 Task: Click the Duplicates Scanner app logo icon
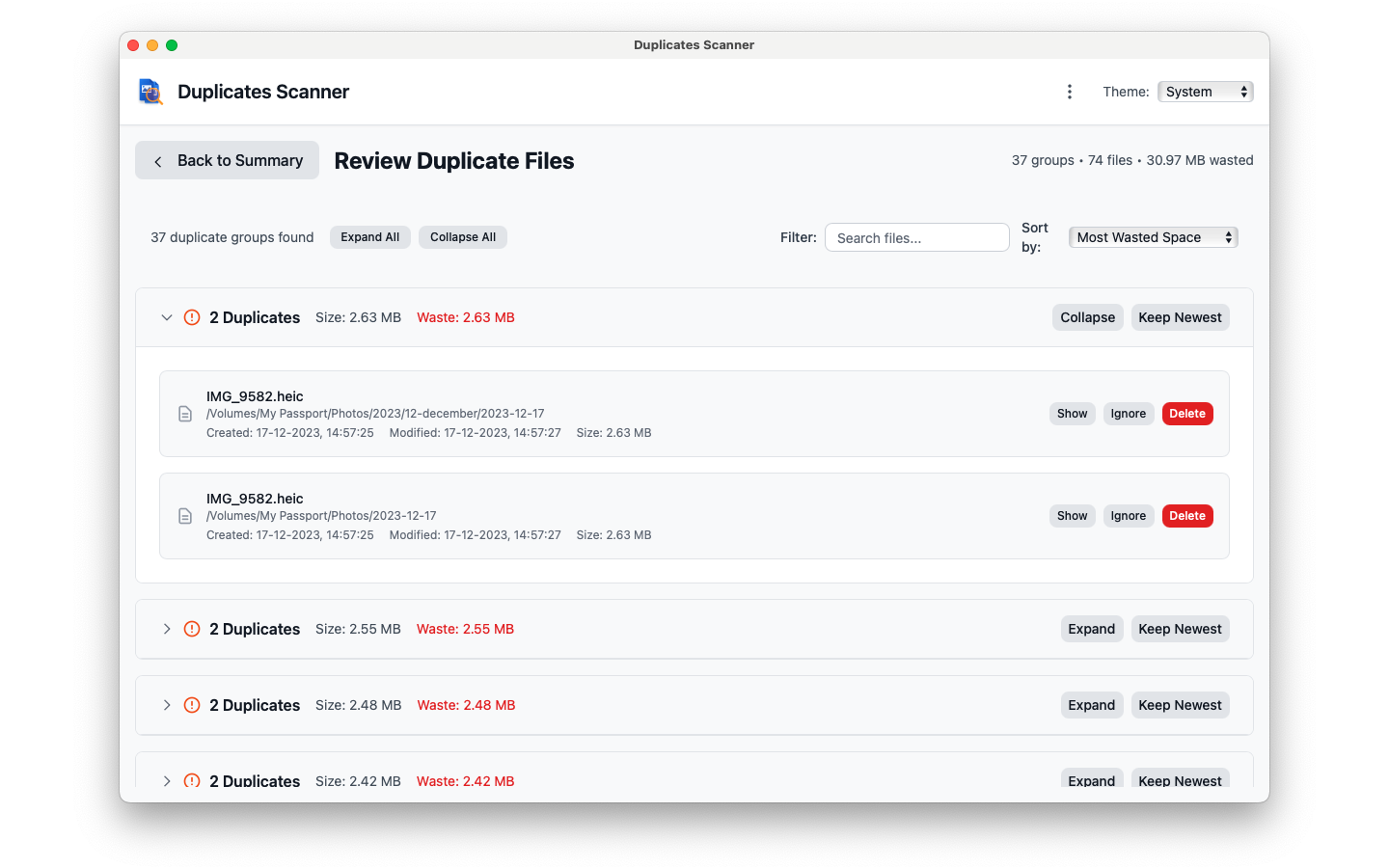[150, 92]
